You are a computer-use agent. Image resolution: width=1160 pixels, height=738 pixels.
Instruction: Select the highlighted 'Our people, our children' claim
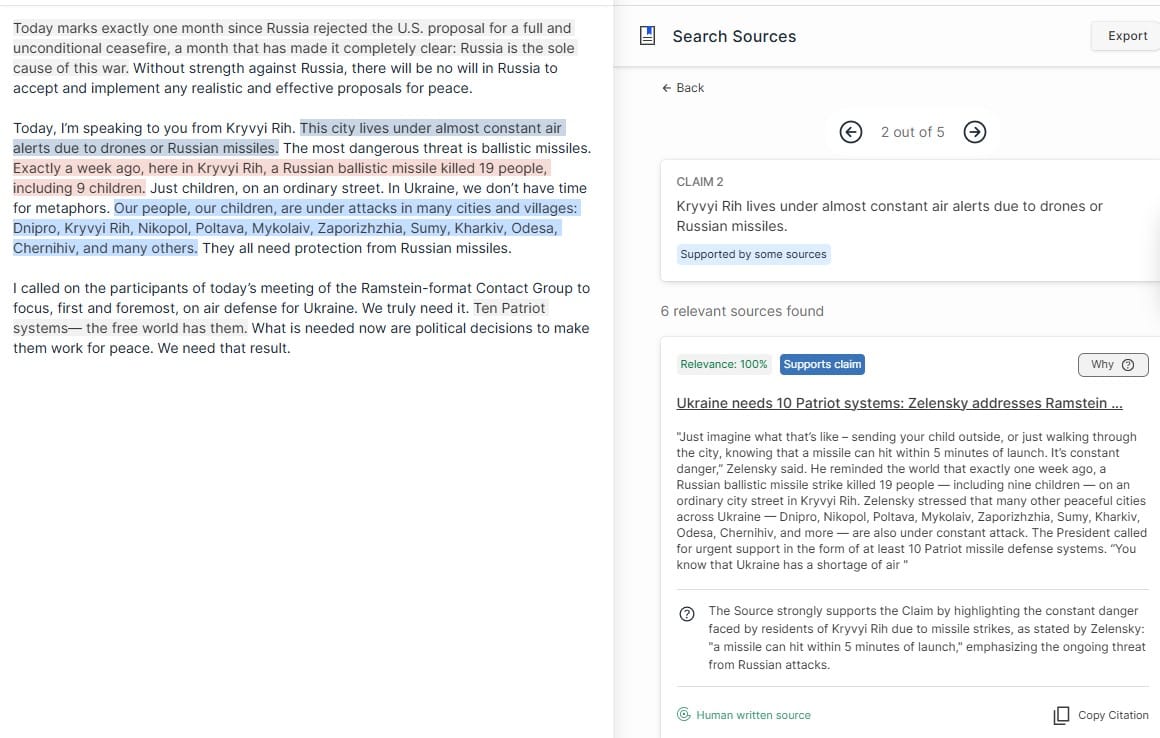click(296, 228)
